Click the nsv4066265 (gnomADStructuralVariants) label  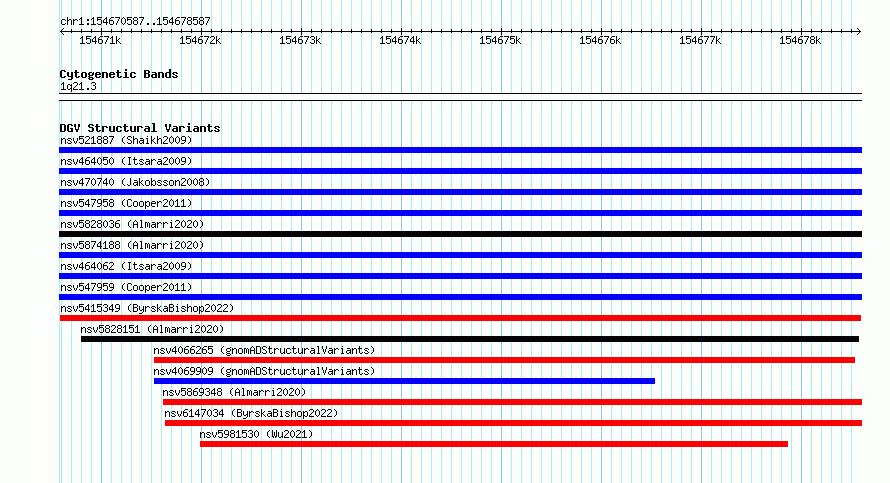(264, 350)
